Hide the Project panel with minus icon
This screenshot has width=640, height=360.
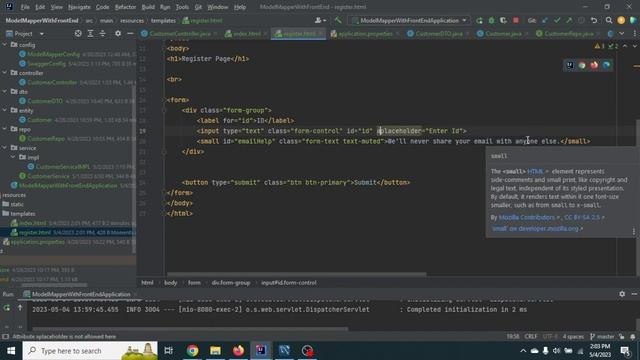pyautogui.click(x=130, y=33)
